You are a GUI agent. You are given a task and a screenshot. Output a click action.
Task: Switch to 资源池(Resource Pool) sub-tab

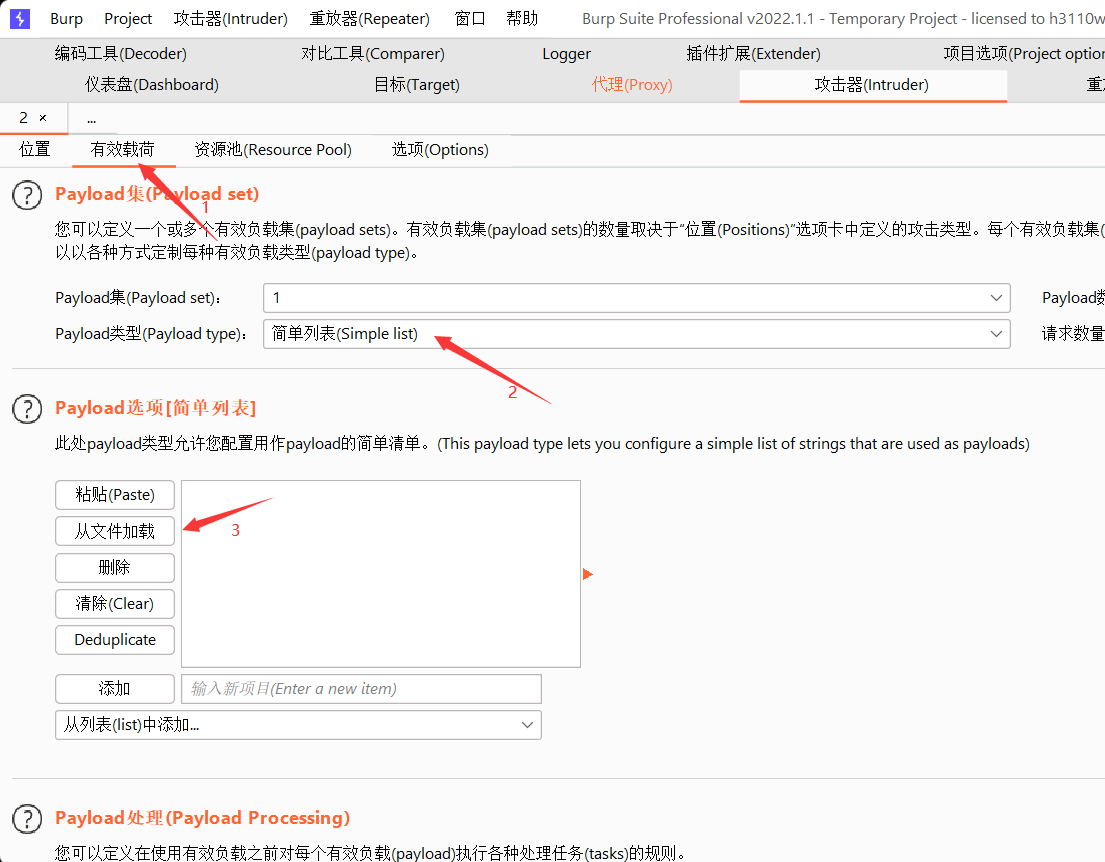tap(273, 149)
